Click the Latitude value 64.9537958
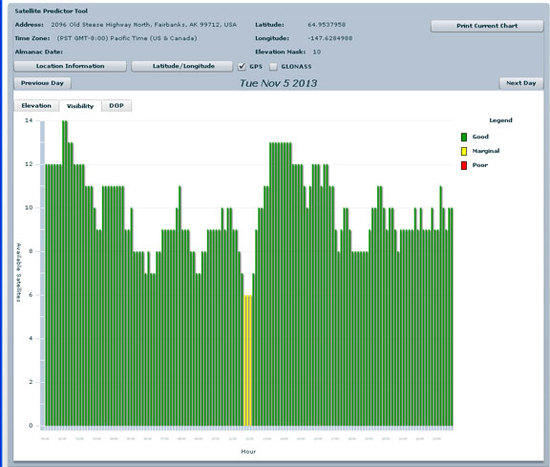 tap(327, 25)
